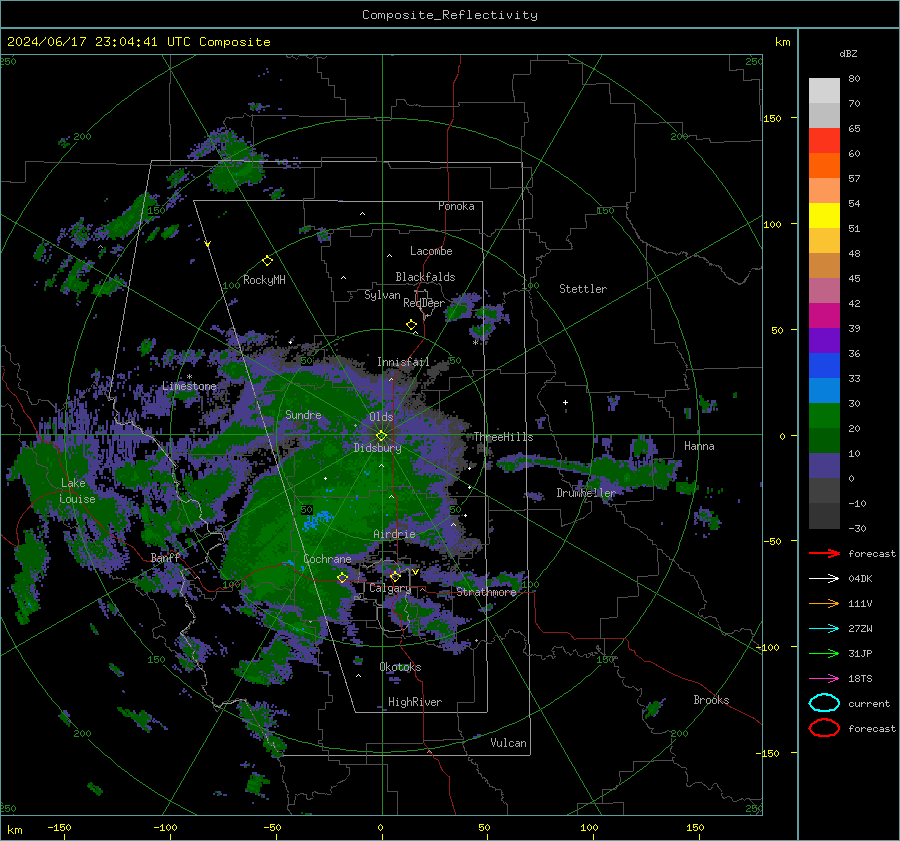Select the 39 dBZ magenta color swatch

824,315
